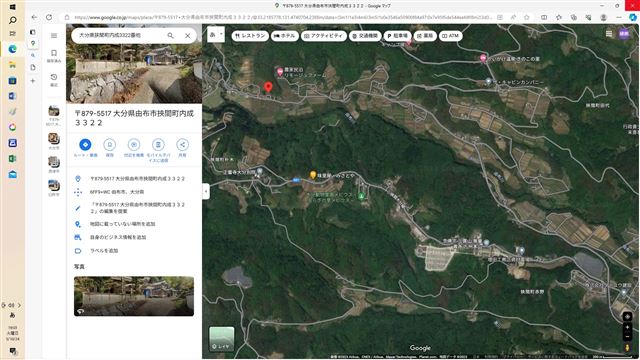640x360 pixels.
Task: Click add your business info row
Action: tap(134, 237)
